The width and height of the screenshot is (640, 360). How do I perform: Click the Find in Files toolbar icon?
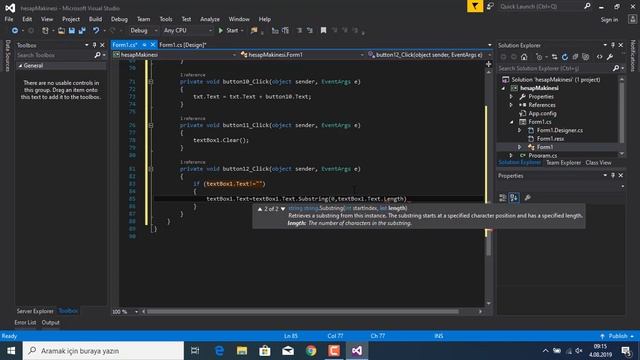pos(254,31)
